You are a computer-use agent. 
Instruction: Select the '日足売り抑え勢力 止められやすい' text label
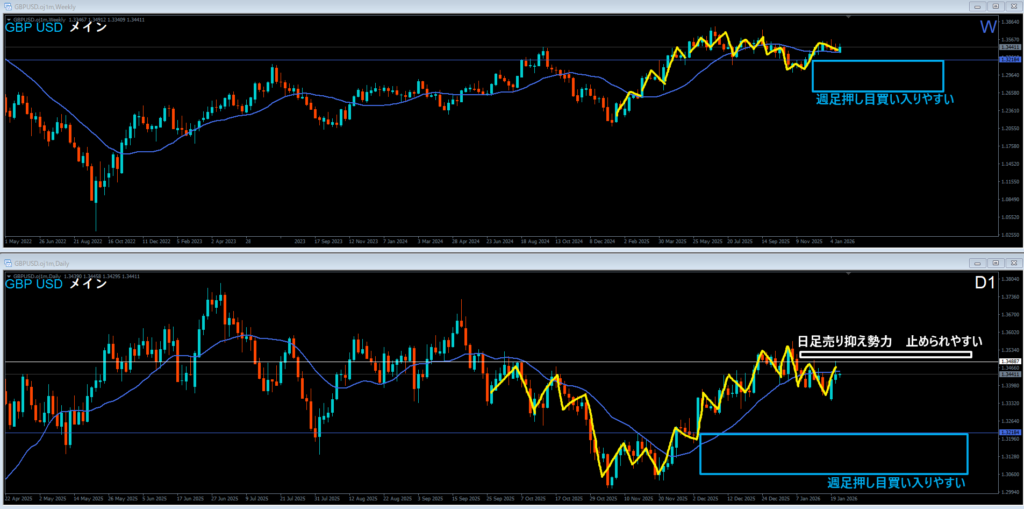(x=890, y=342)
